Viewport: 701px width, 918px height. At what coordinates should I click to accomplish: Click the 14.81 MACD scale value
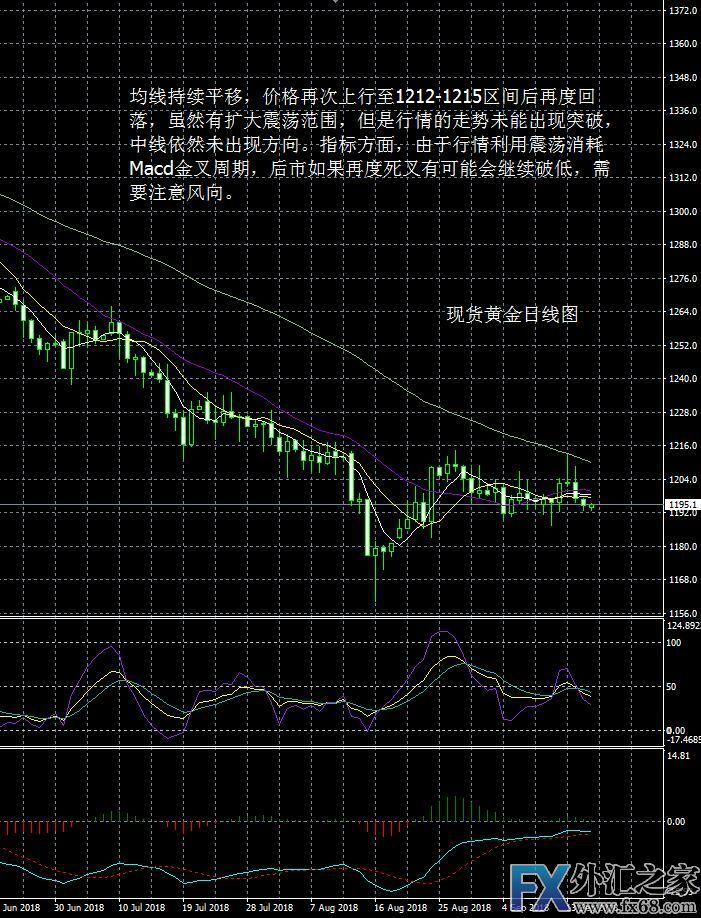[677, 757]
